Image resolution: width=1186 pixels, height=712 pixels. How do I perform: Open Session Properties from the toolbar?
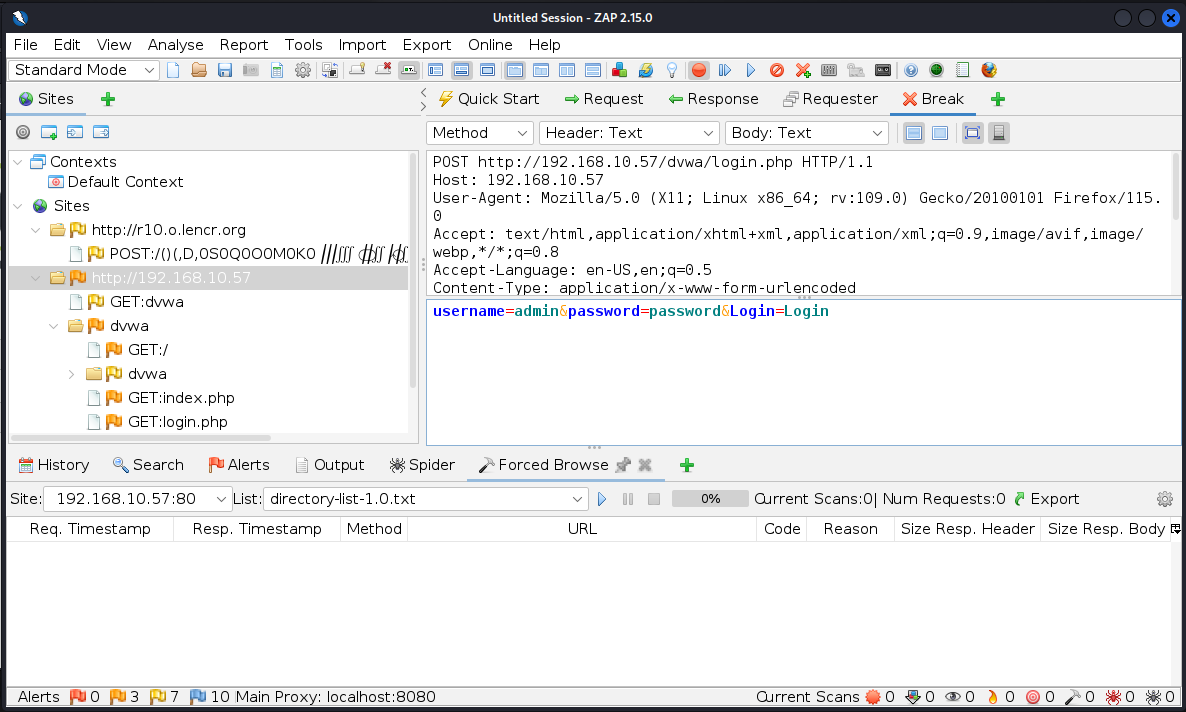pyautogui.click(x=277, y=70)
